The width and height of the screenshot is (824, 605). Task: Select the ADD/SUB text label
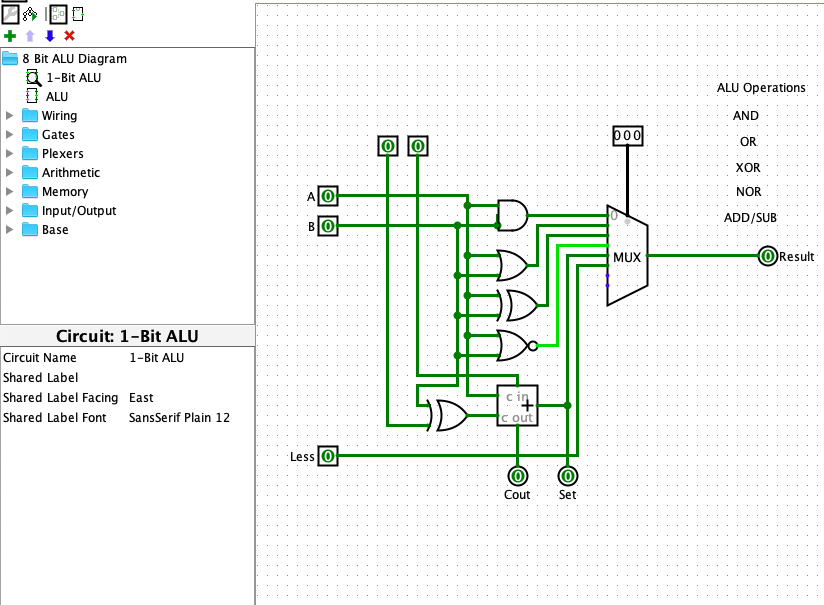(750, 218)
